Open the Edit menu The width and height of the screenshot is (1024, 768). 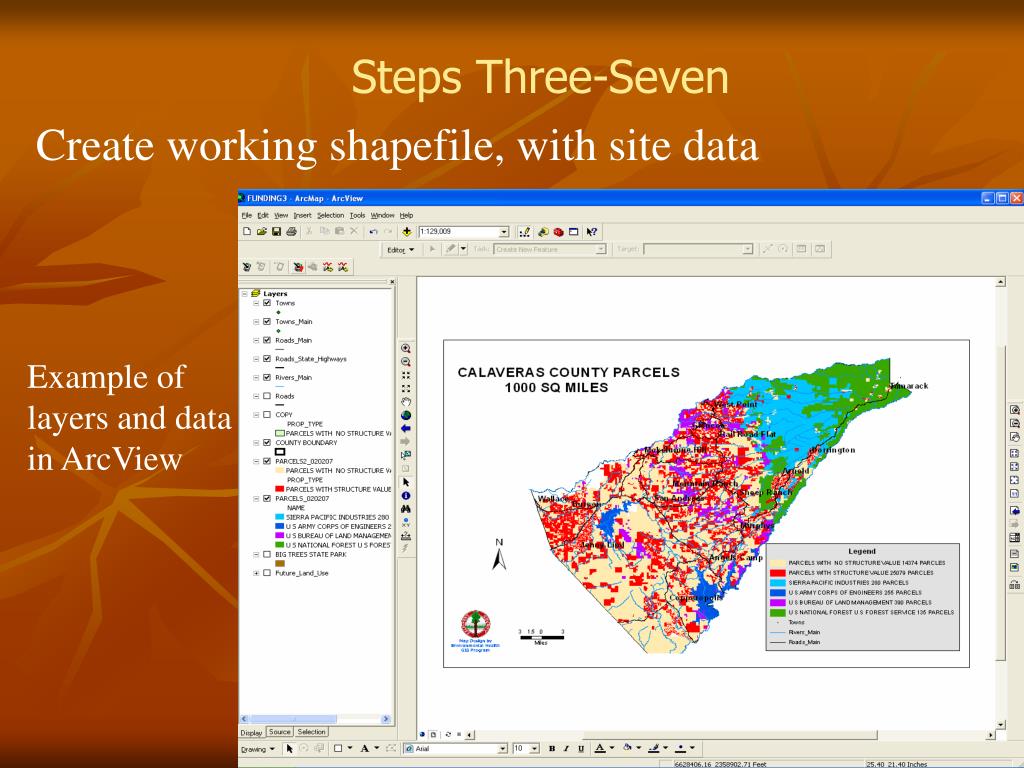[x=263, y=216]
